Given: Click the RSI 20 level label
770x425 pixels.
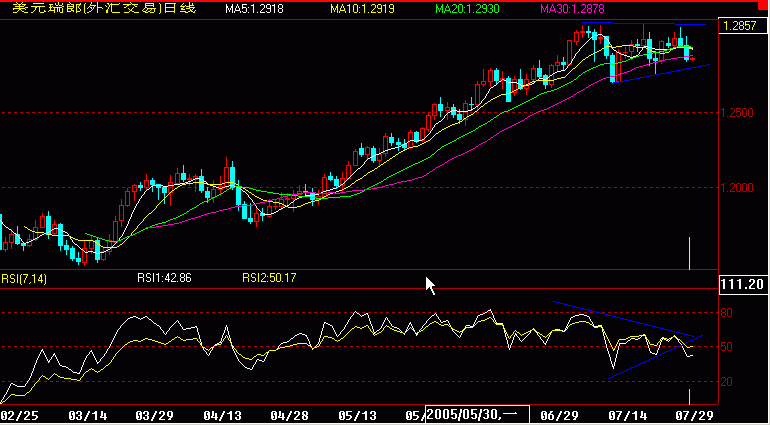Looking at the screenshot, I should tap(726, 382).
